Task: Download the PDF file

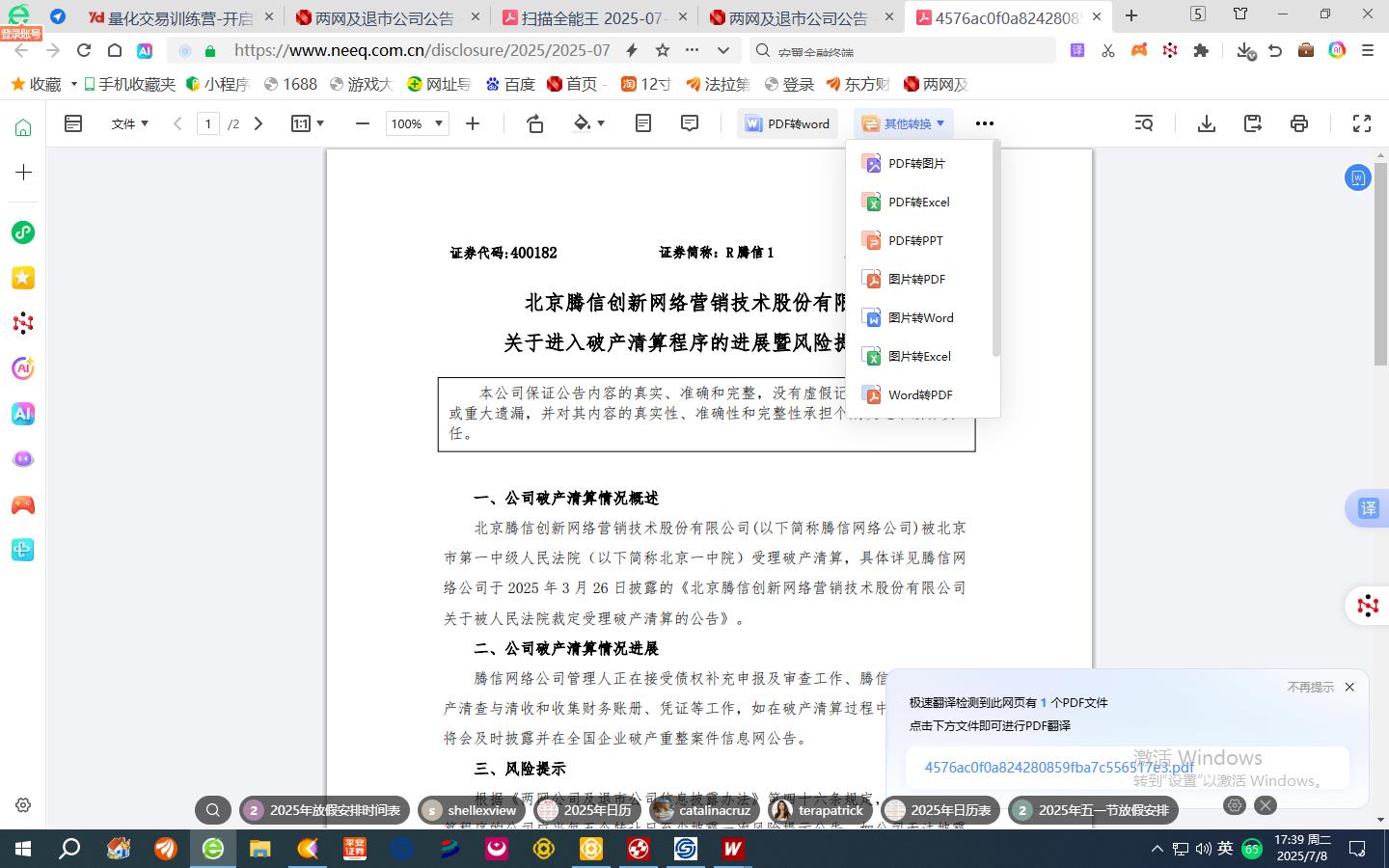Action: click(x=1207, y=123)
